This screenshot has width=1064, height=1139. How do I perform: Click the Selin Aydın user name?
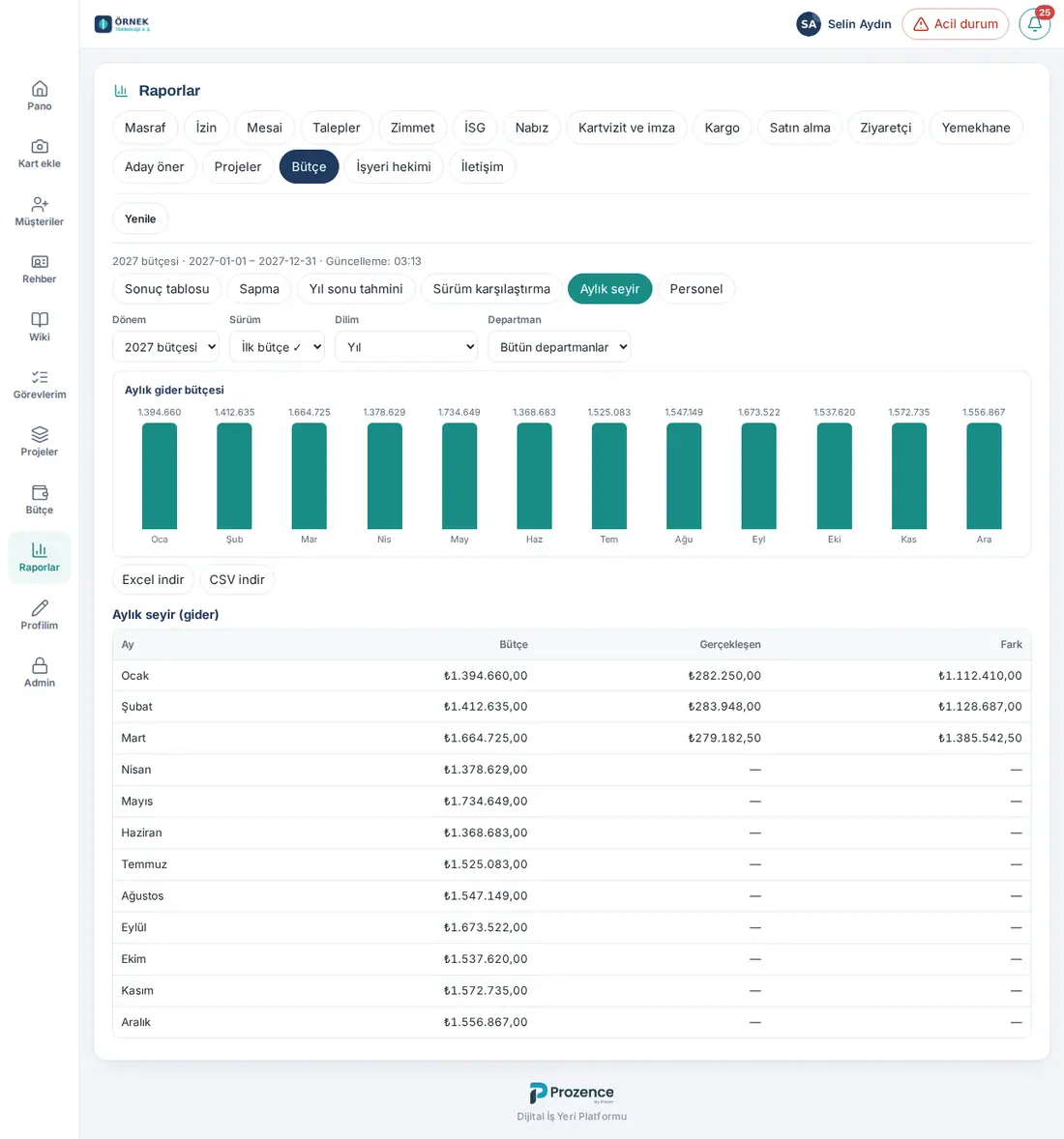click(x=860, y=24)
